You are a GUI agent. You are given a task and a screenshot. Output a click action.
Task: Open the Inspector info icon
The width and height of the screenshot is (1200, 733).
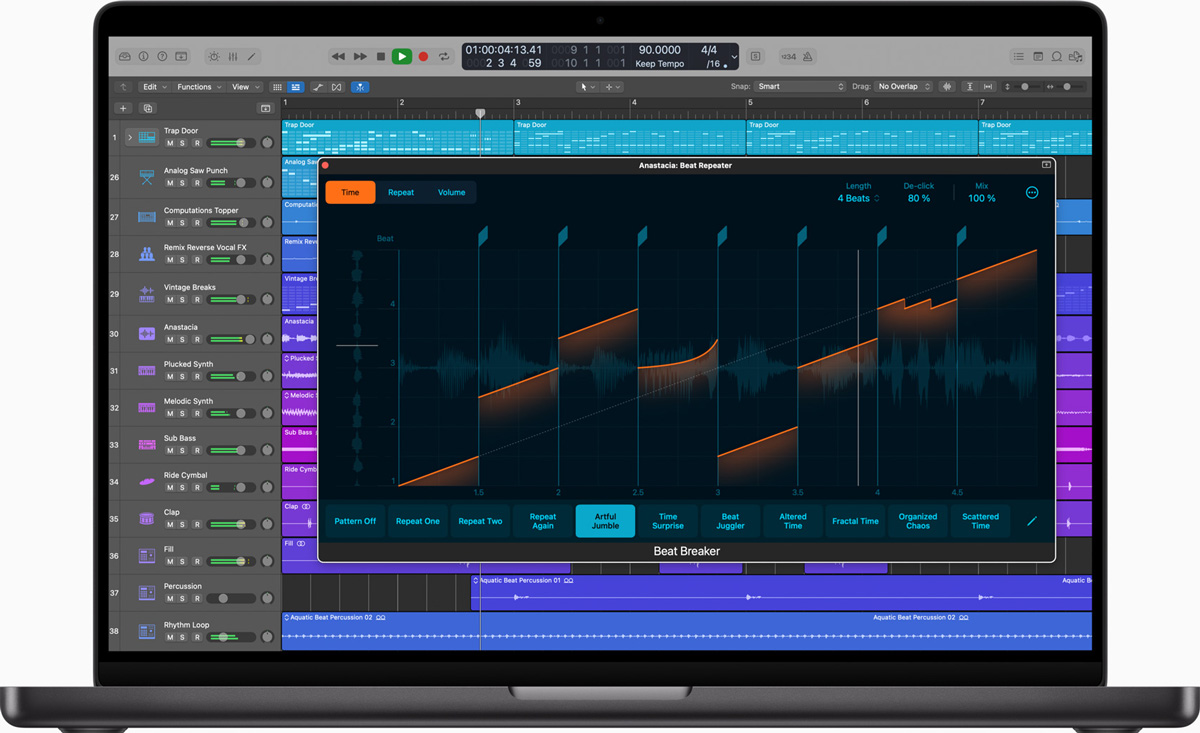[x=143, y=57]
